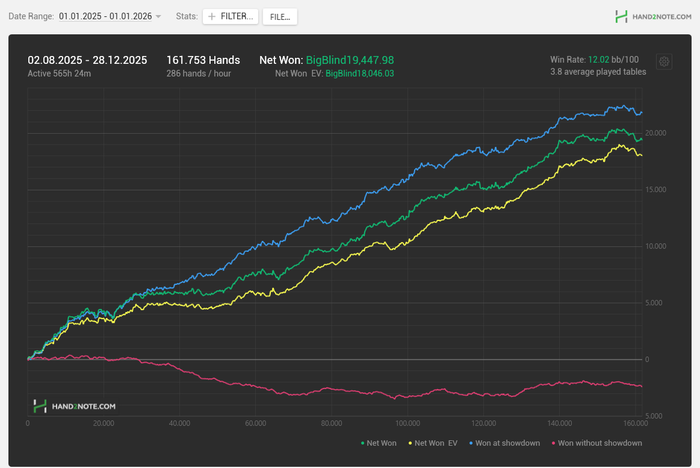700x468 pixels.
Task: Click the 02.08.2025 - 28.12.2025 period heading
Action: click(x=87, y=60)
